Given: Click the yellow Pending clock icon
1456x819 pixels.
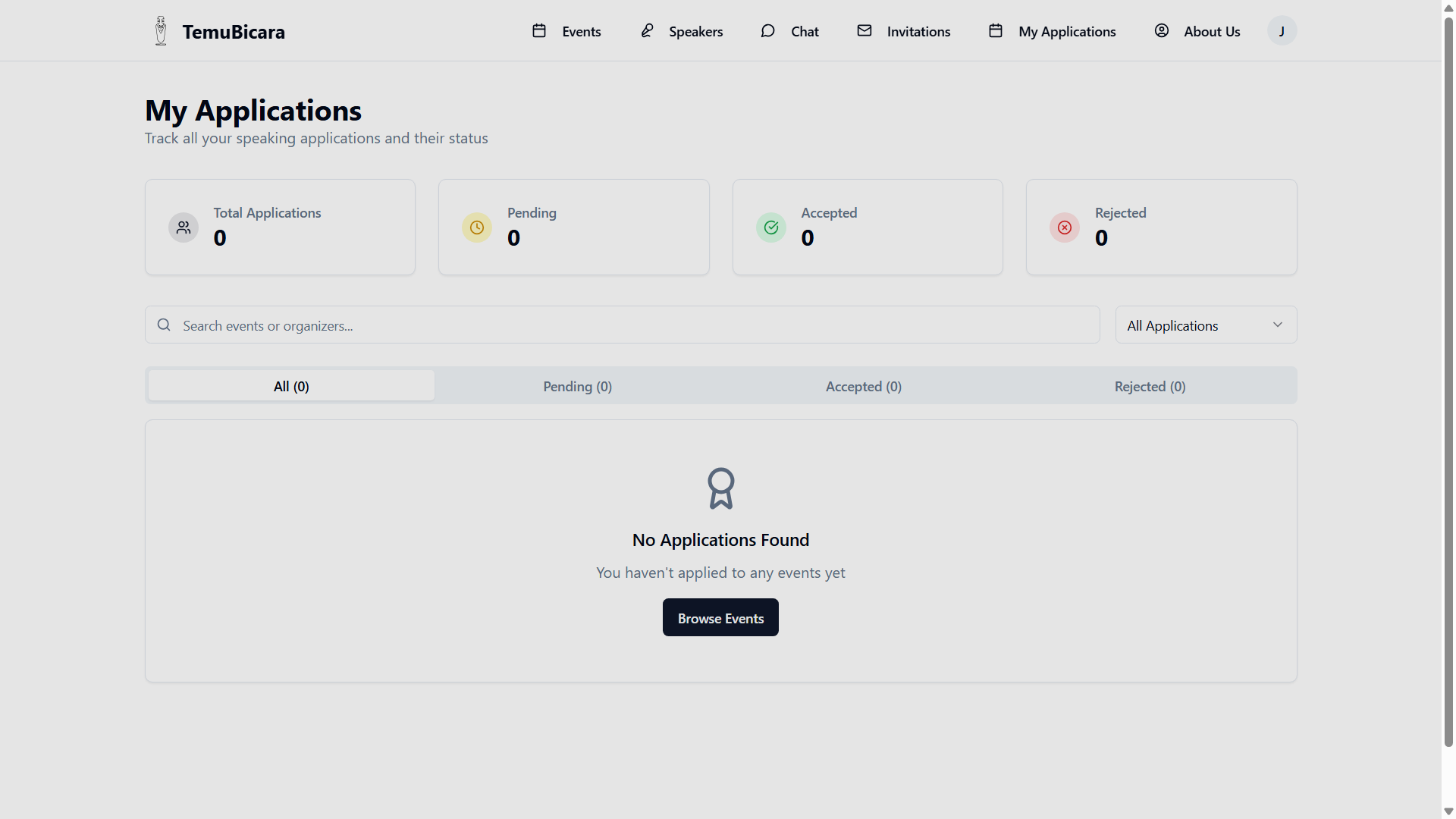Looking at the screenshot, I should pyautogui.click(x=477, y=227).
